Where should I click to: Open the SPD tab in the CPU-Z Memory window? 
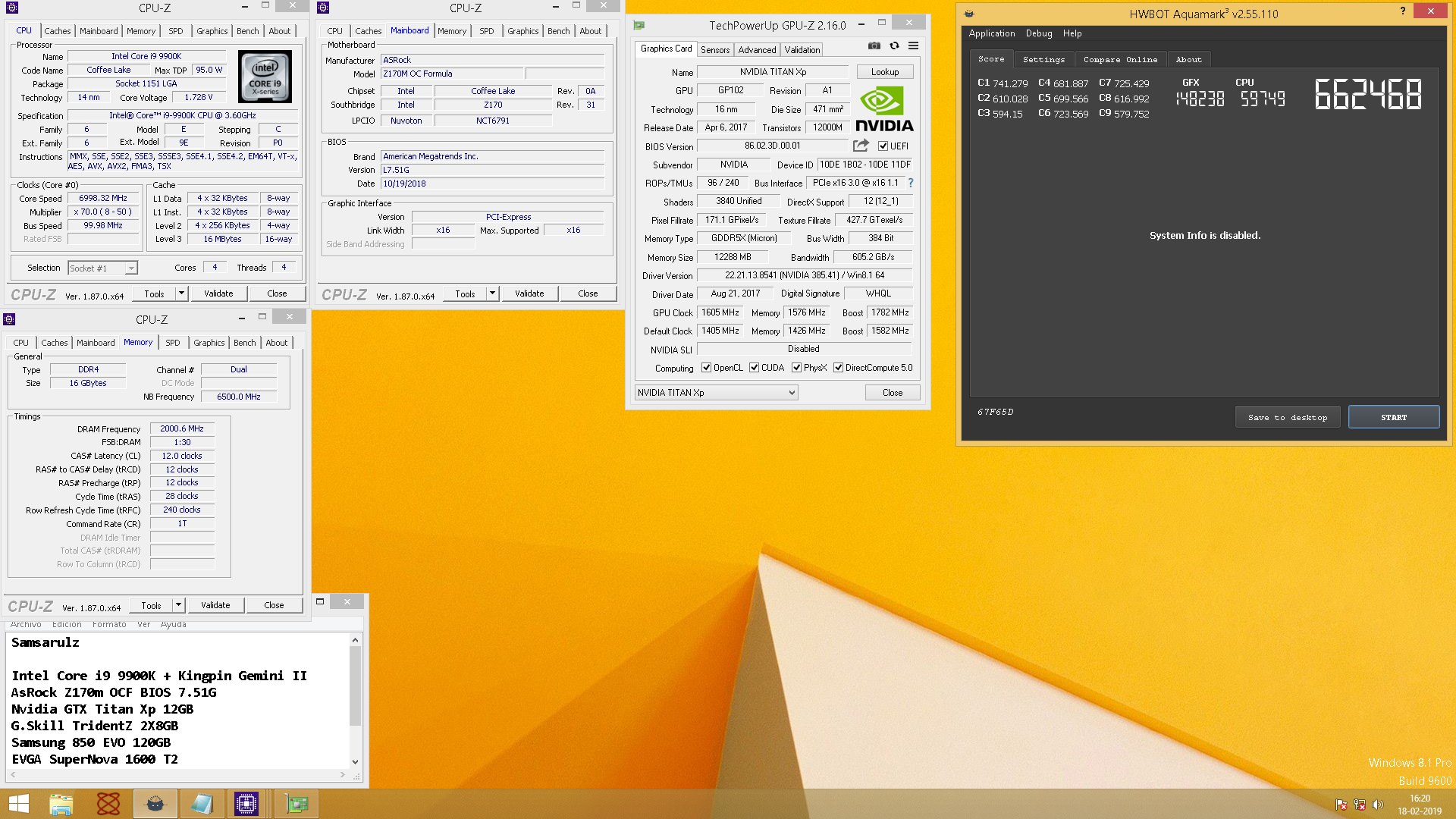[x=173, y=343]
